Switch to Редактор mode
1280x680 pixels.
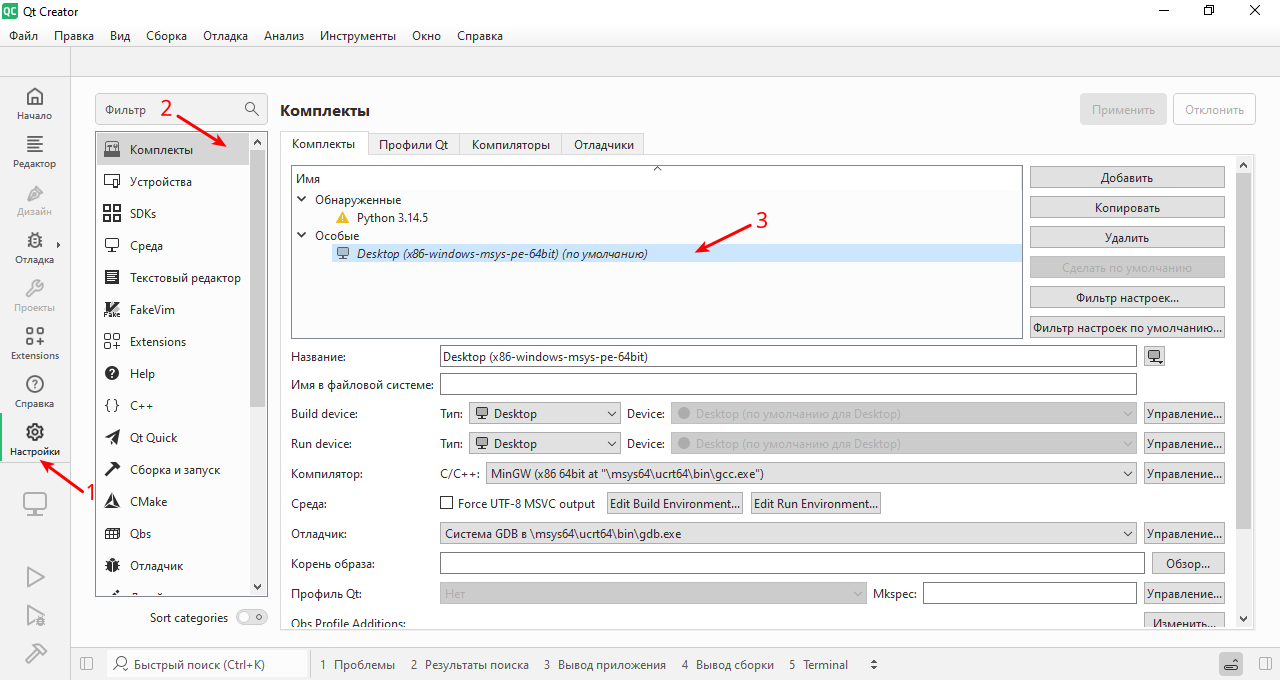point(35,152)
